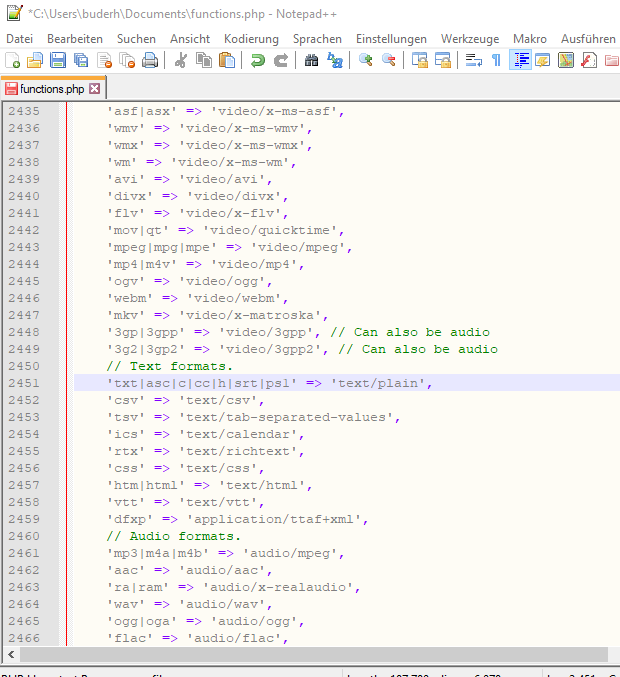Click the 'audio/x-realaudio' string
The height and width of the screenshot is (677, 620).
pyautogui.click(x=278, y=587)
